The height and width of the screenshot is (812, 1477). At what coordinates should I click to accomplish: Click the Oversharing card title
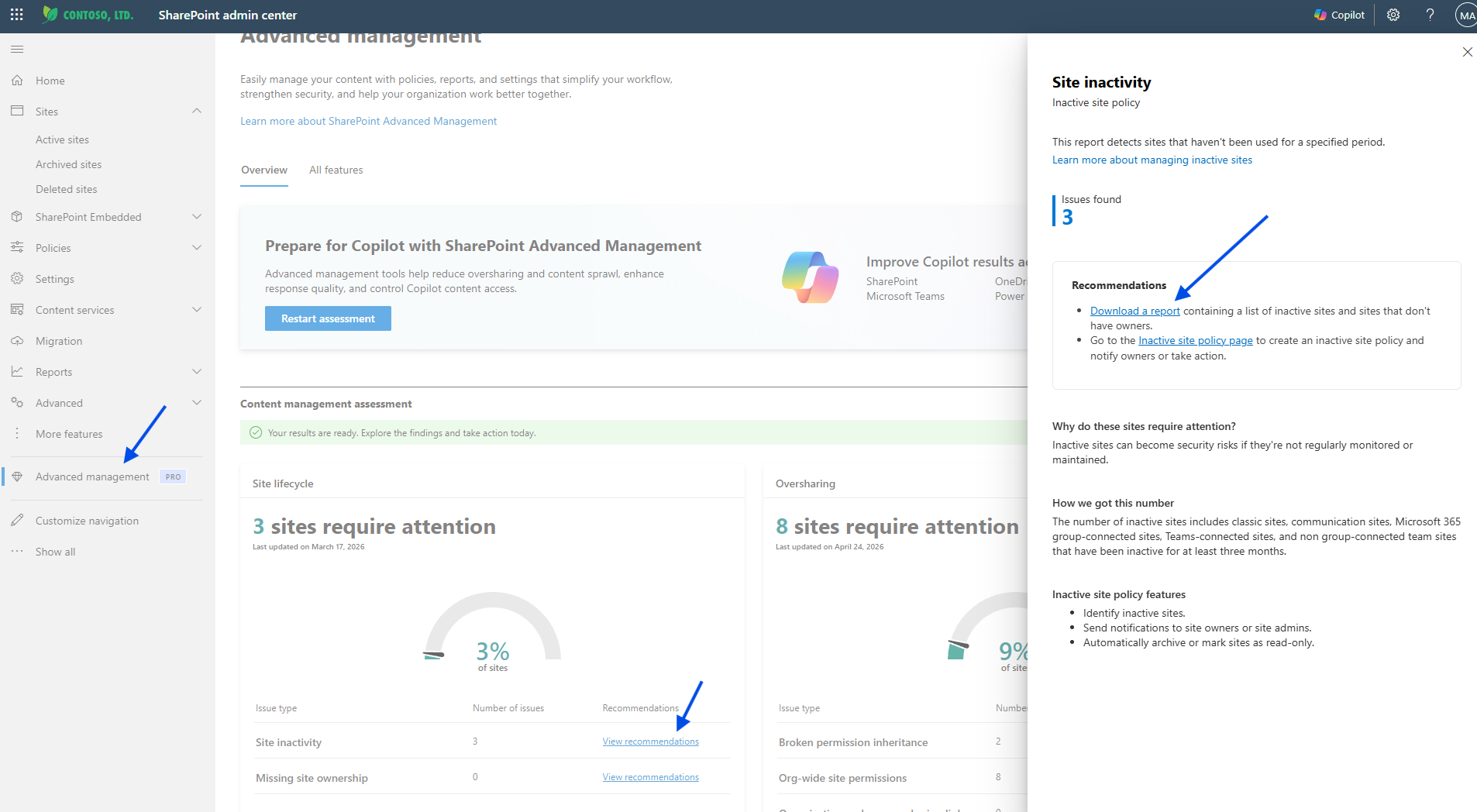point(805,483)
